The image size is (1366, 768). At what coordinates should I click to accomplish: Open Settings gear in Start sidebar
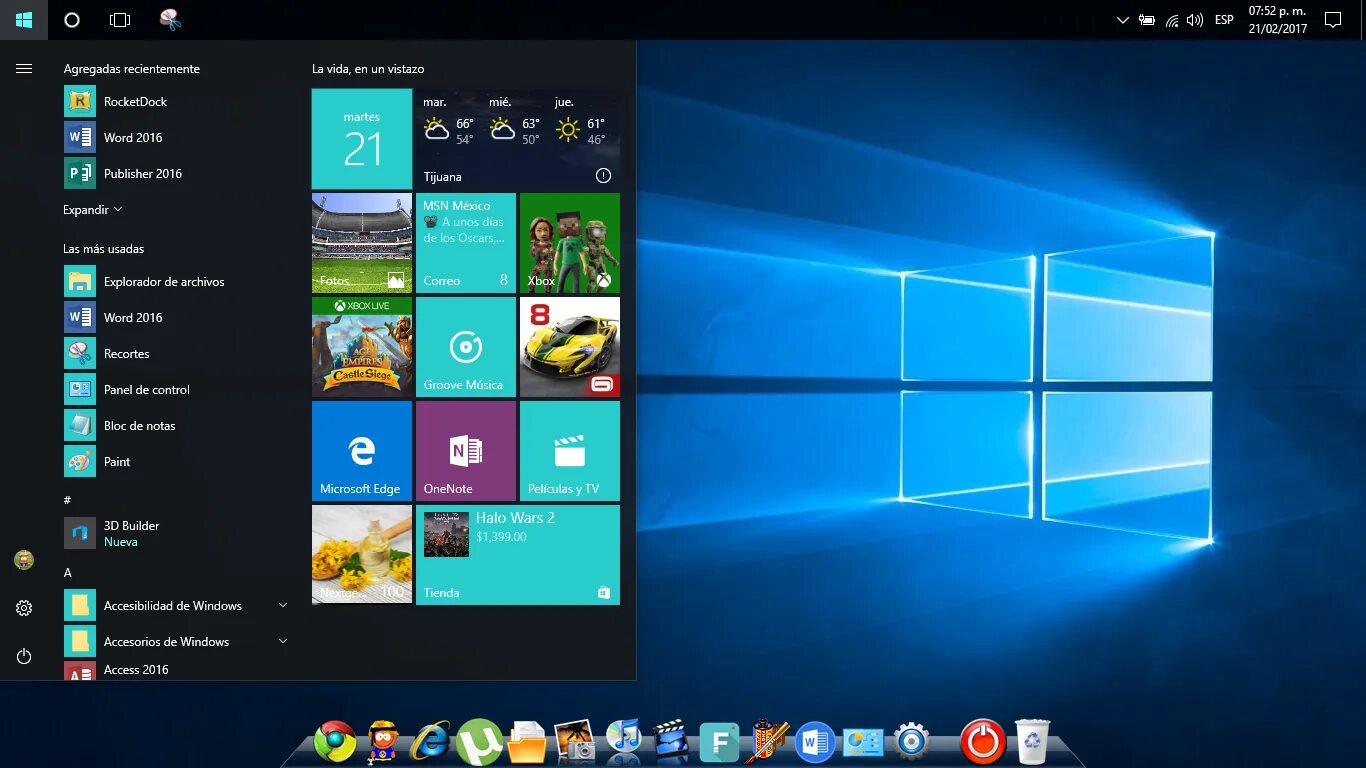click(24, 608)
